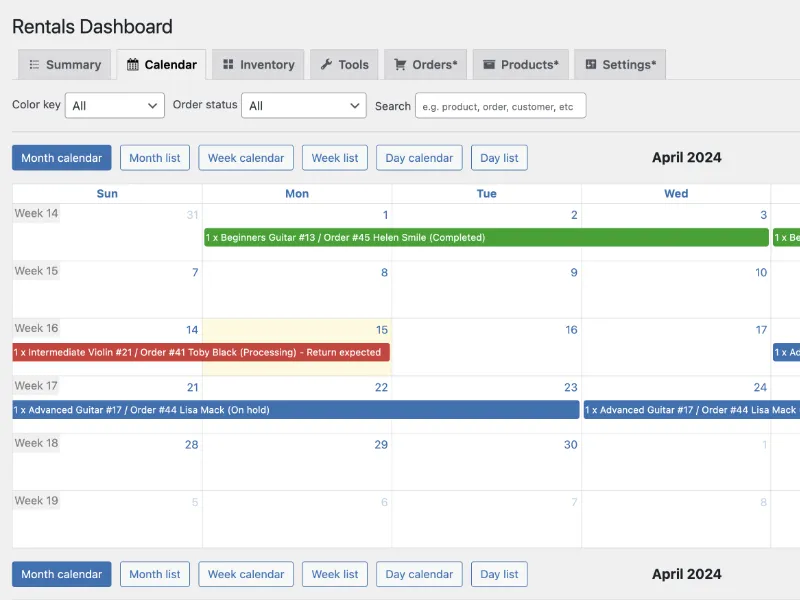
Task: Click the wrench icon on Tools tab
Action: click(x=327, y=64)
